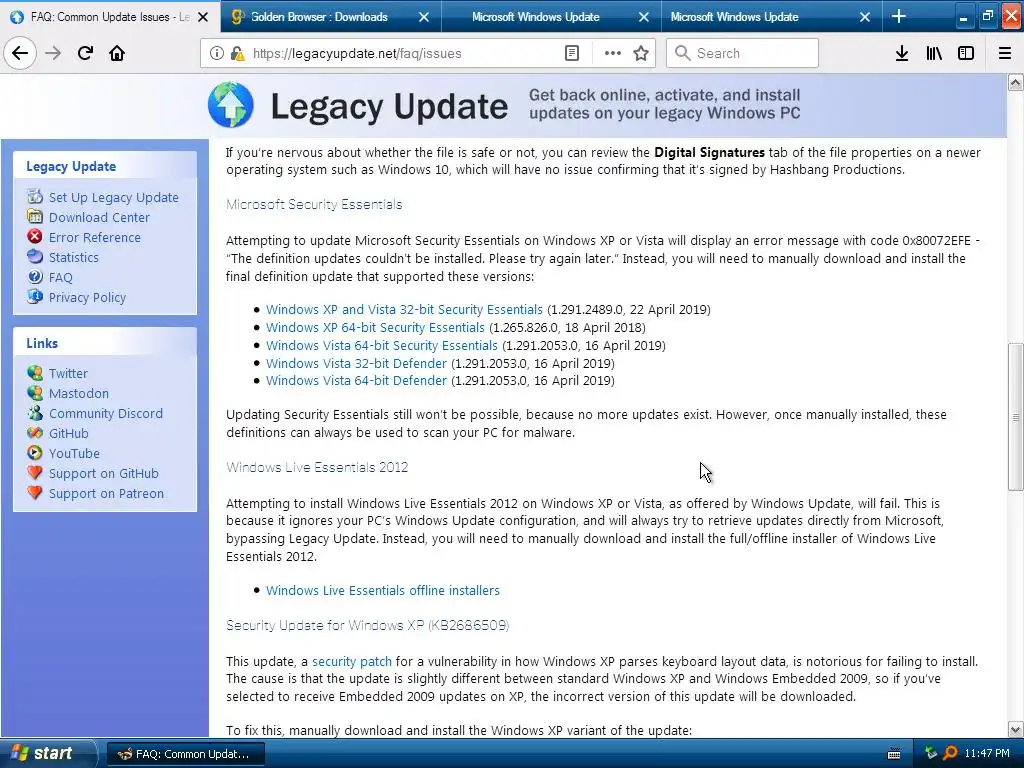Open the library bookshelf icon

click(x=934, y=53)
